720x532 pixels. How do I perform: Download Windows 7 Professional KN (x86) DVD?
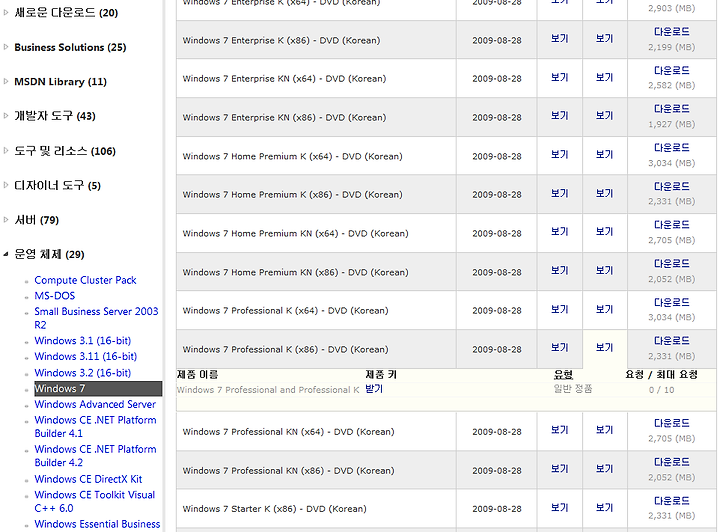click(671, 462)
